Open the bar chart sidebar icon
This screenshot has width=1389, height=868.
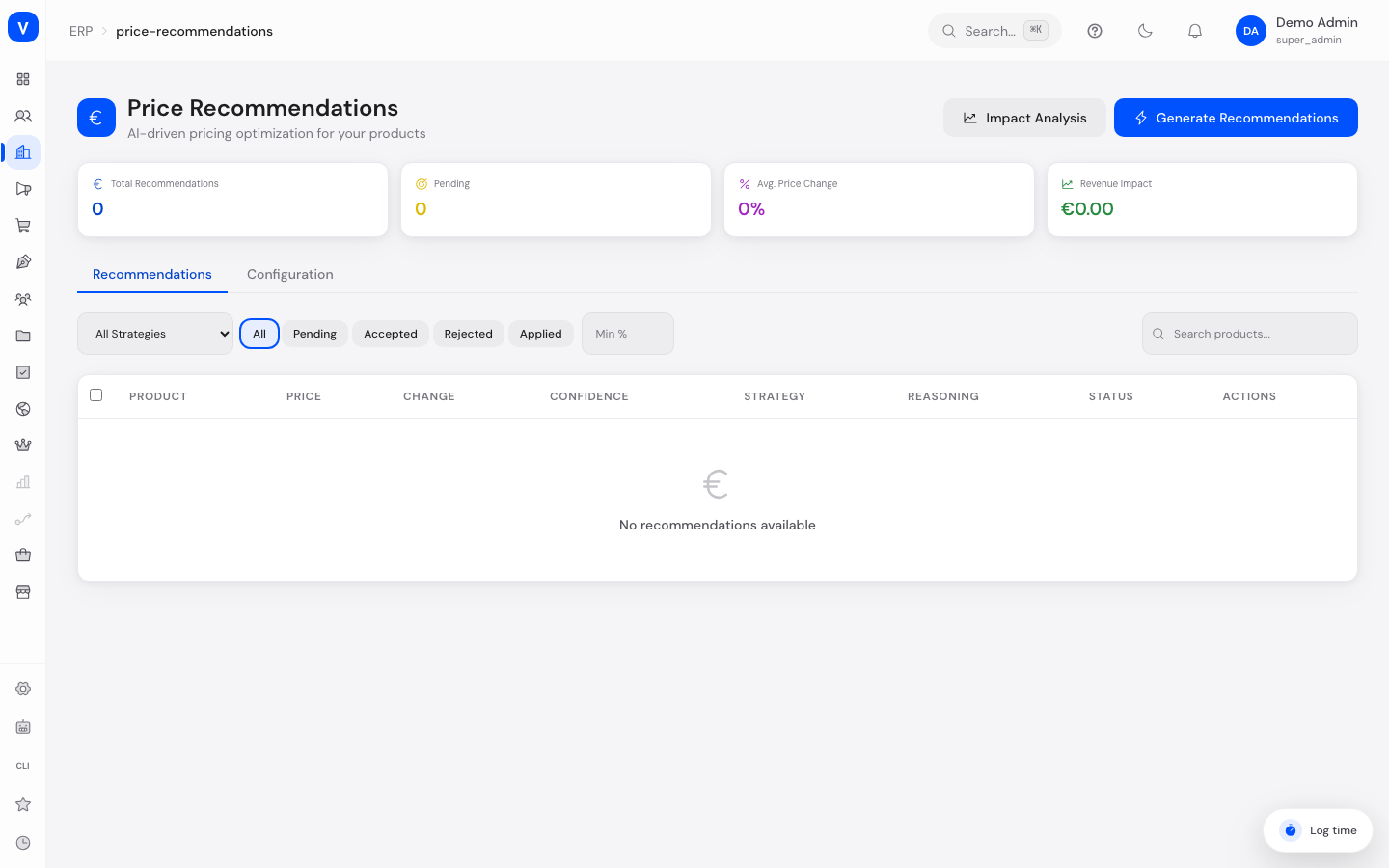click(x=23, y=482)
